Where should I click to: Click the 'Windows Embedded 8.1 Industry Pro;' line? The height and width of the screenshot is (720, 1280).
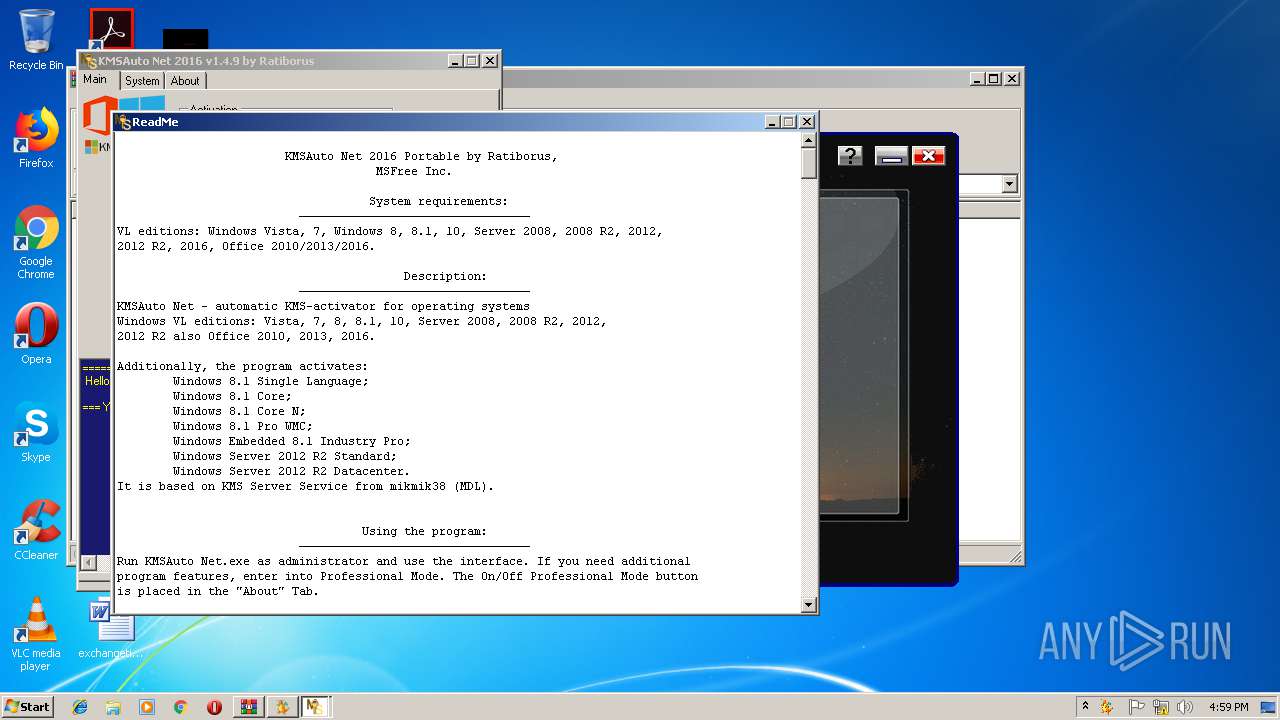pyautogui.click(x=291, y=441)
